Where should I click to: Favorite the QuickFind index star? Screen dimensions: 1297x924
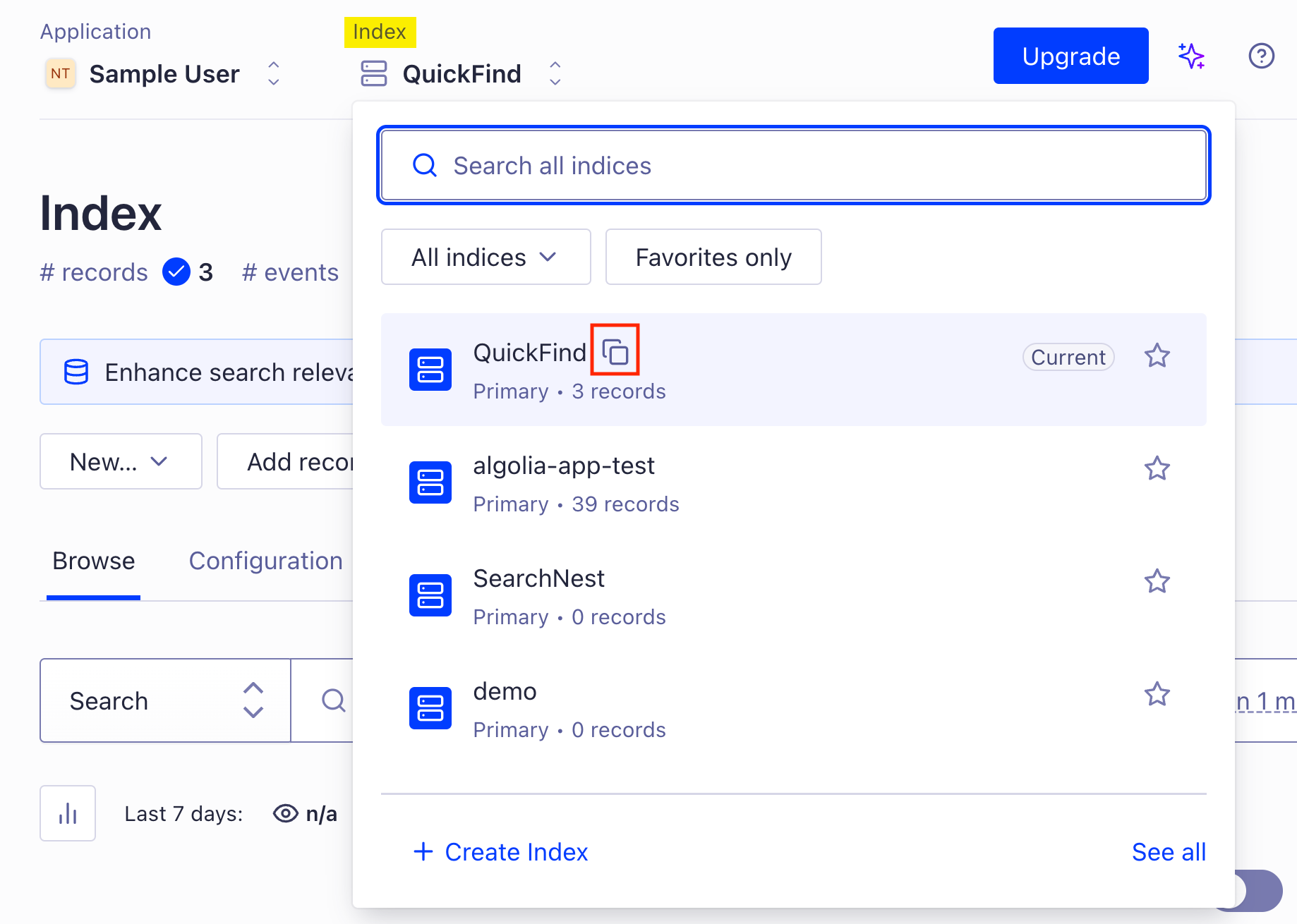pos(1157,356)
